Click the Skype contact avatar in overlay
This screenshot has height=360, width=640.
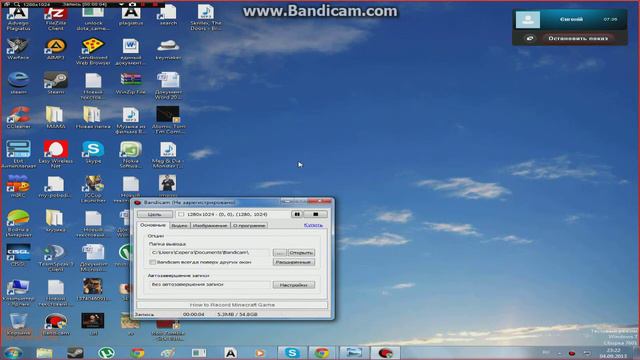[528, 19]
